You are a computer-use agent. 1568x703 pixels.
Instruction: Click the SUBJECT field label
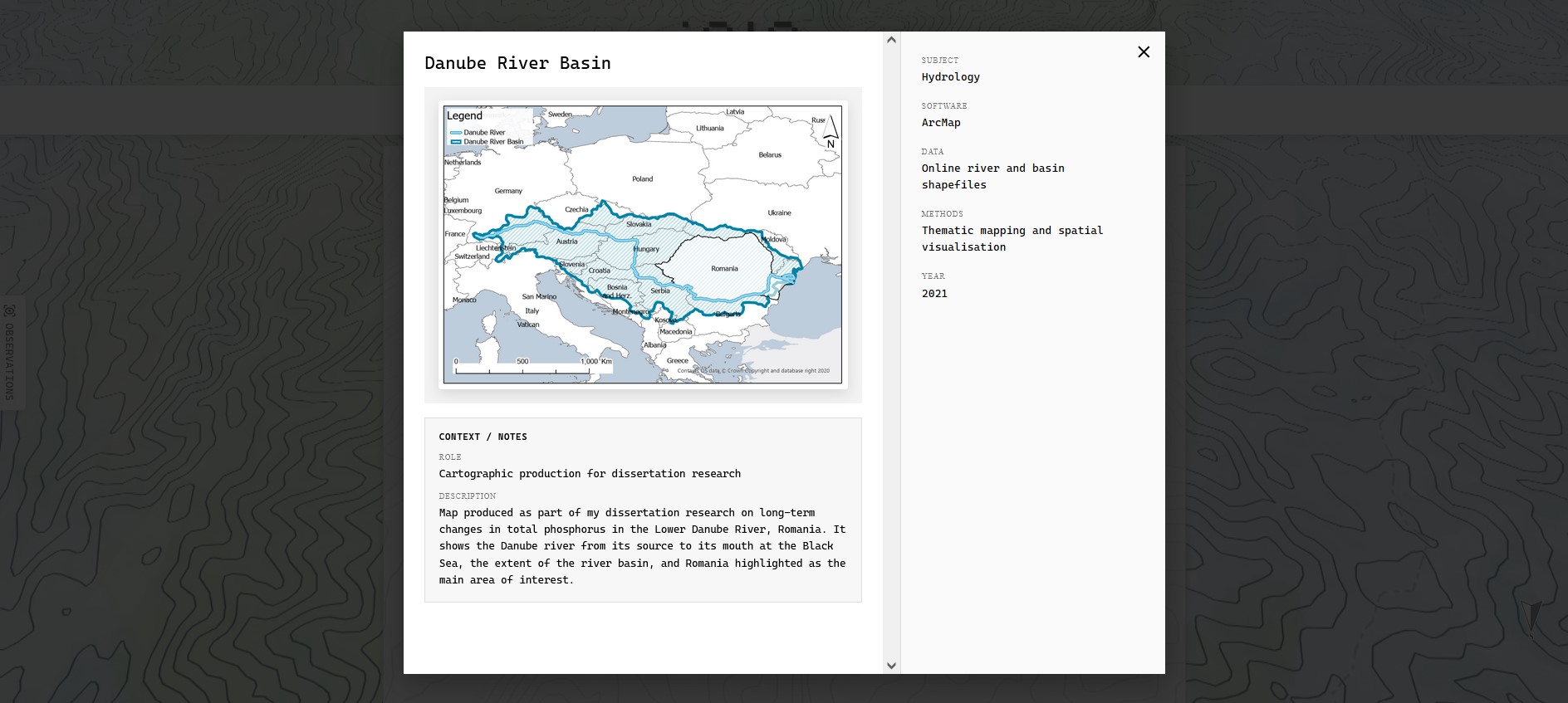pos(939,61)
